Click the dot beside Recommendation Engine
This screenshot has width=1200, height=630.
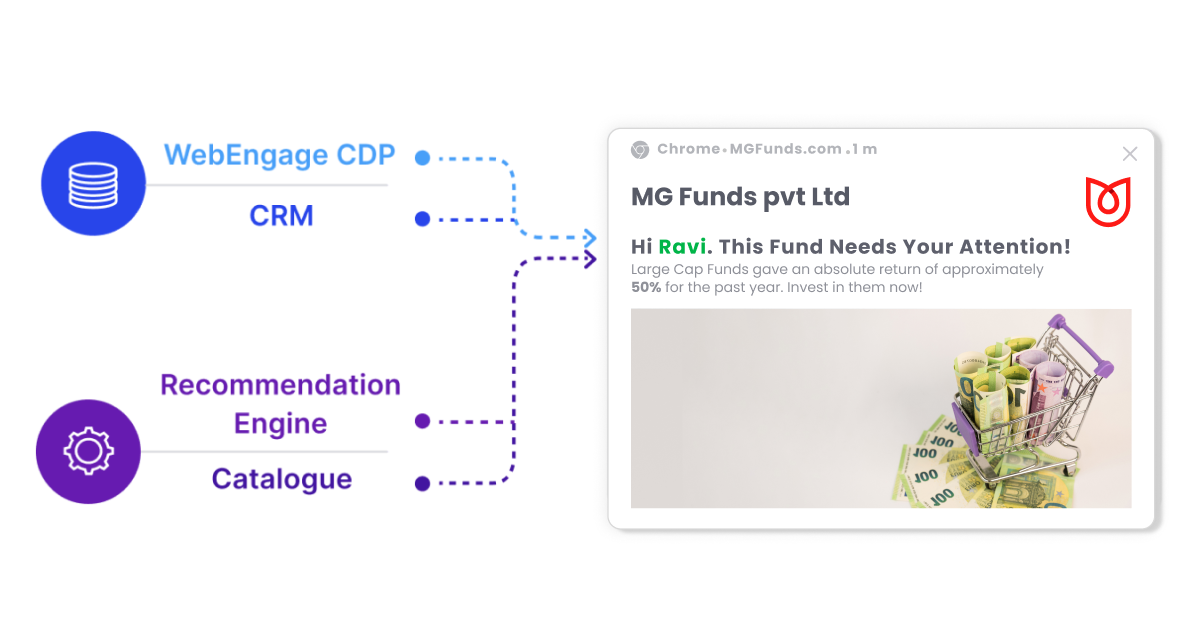click(x=422, y=422)
